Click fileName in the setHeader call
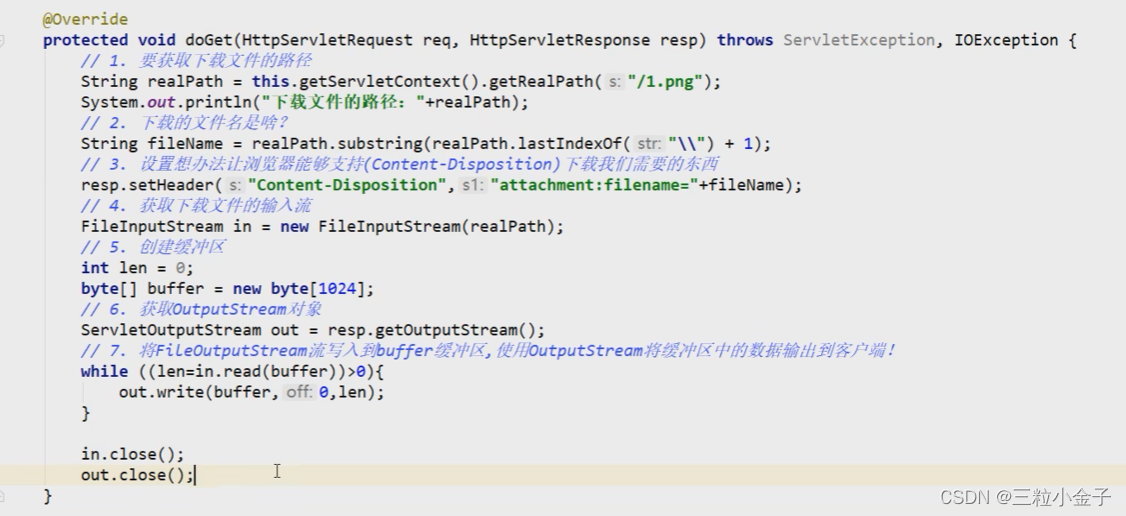This screenshot has width=1126, height=516. point(747,185)
